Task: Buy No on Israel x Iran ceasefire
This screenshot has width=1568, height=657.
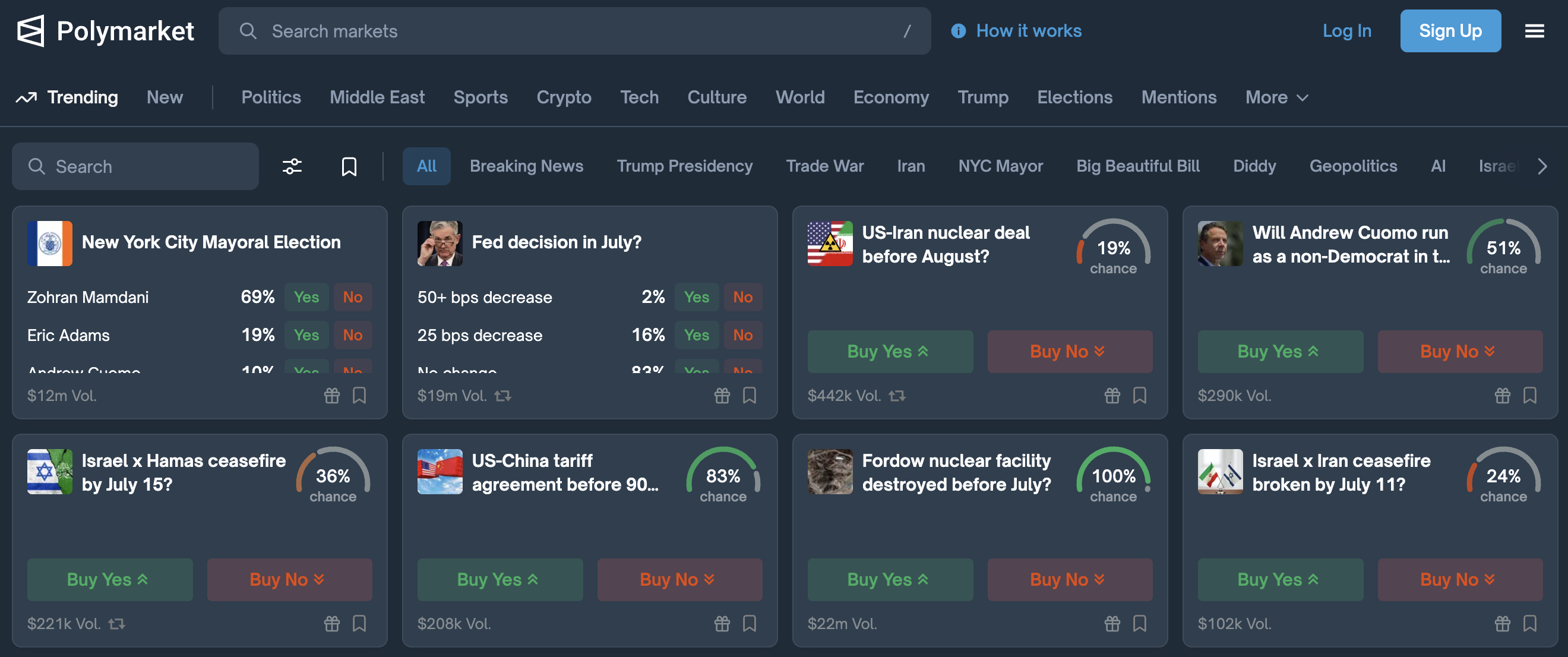Action: coord(1460,579)
